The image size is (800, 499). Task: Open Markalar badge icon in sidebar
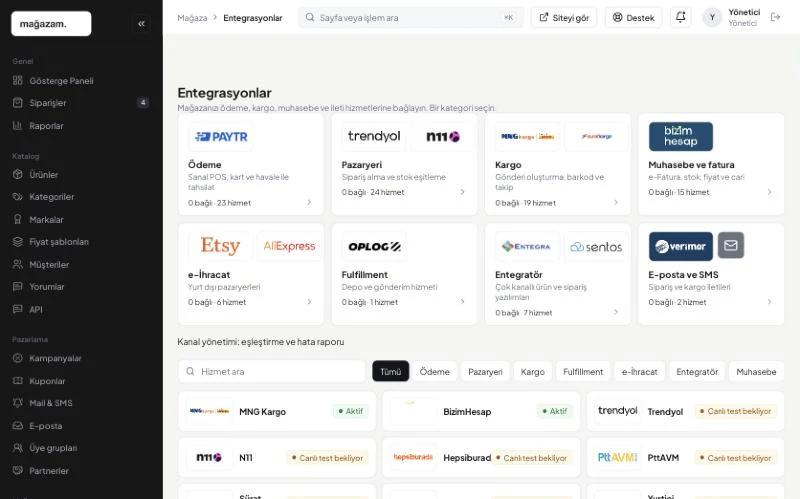18,219
